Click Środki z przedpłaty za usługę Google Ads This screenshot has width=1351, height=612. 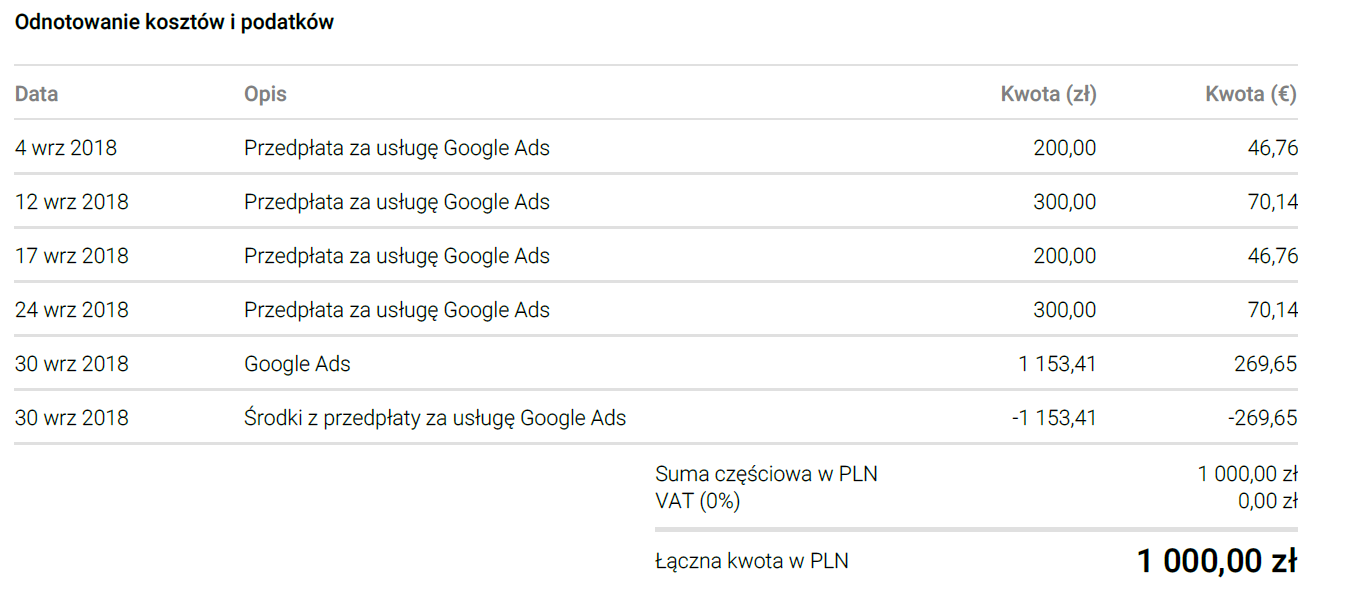pos(435,418)
